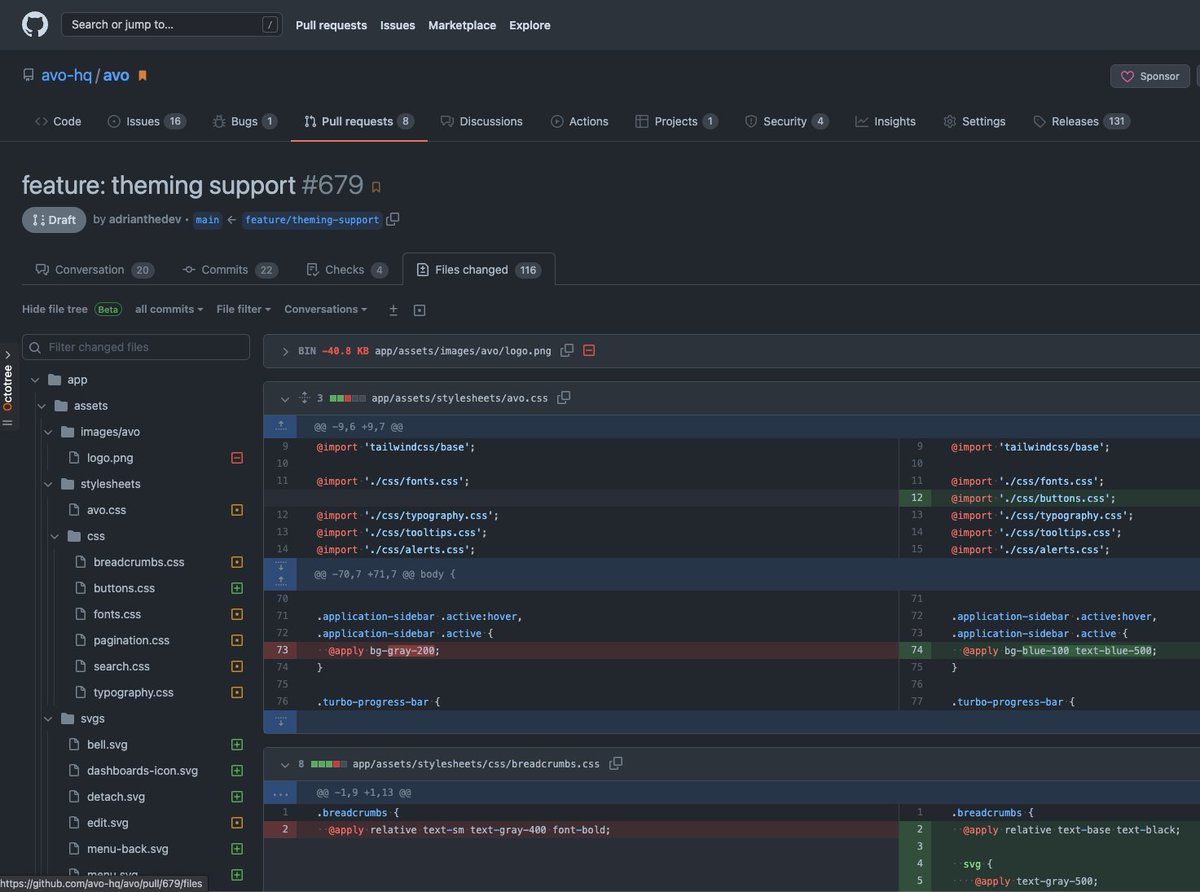Collapse the avo.css file diff
The image size is (1200, 892).
pyautogui.click(x=285, y=398)
